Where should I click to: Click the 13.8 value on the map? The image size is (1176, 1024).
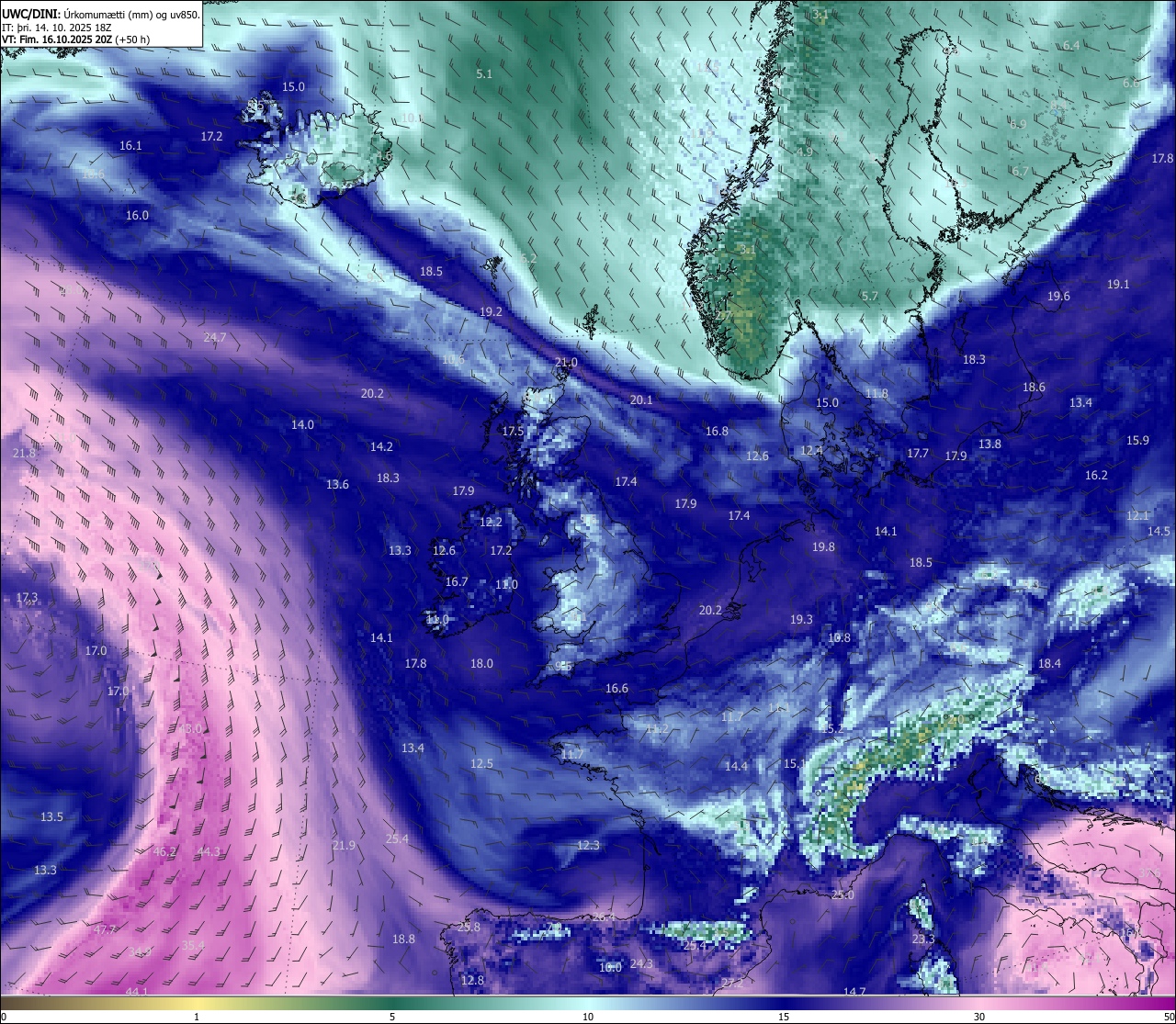point(989,444)
